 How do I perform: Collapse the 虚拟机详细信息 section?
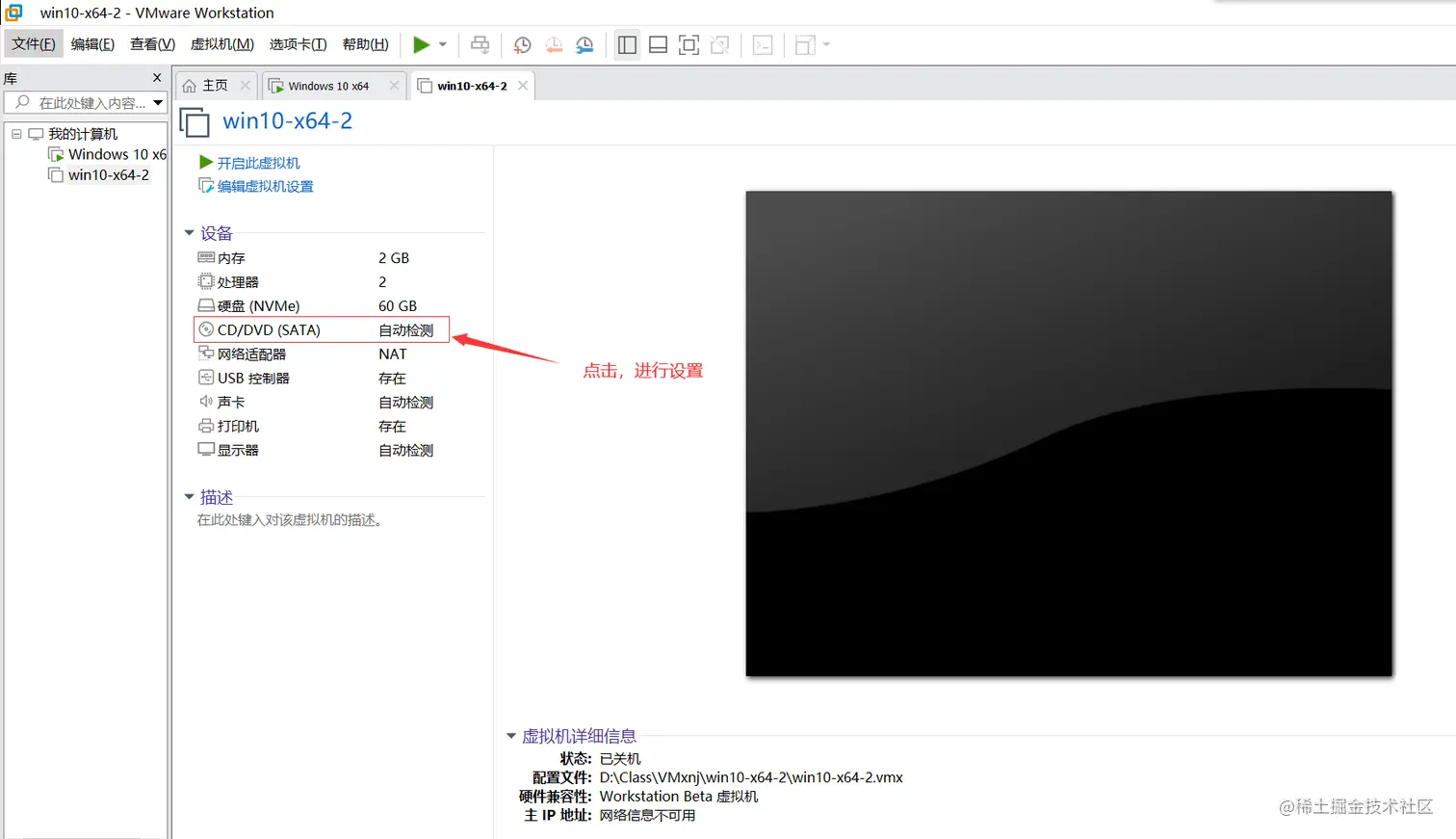[511, 736]
